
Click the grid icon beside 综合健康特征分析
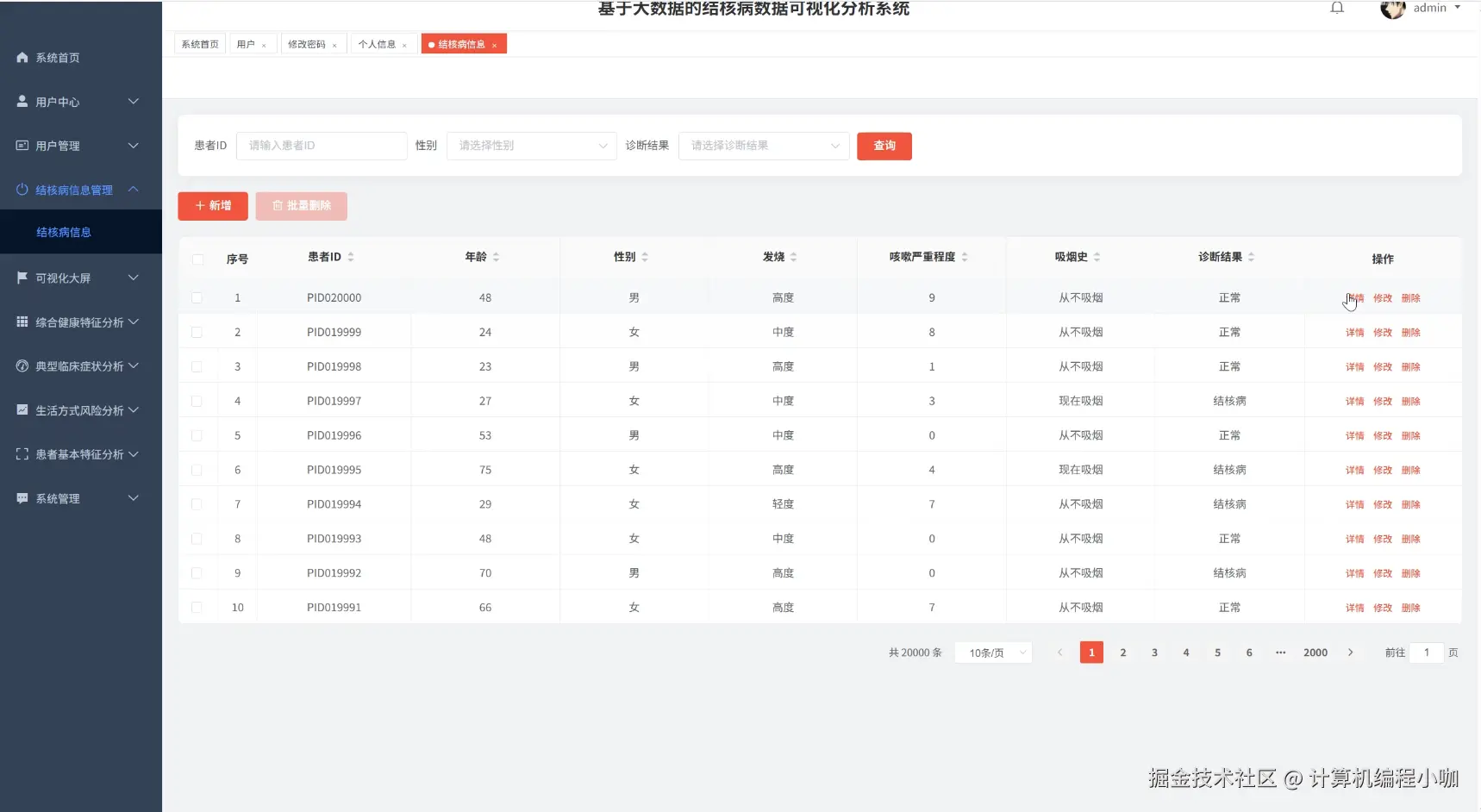point(22,322)
